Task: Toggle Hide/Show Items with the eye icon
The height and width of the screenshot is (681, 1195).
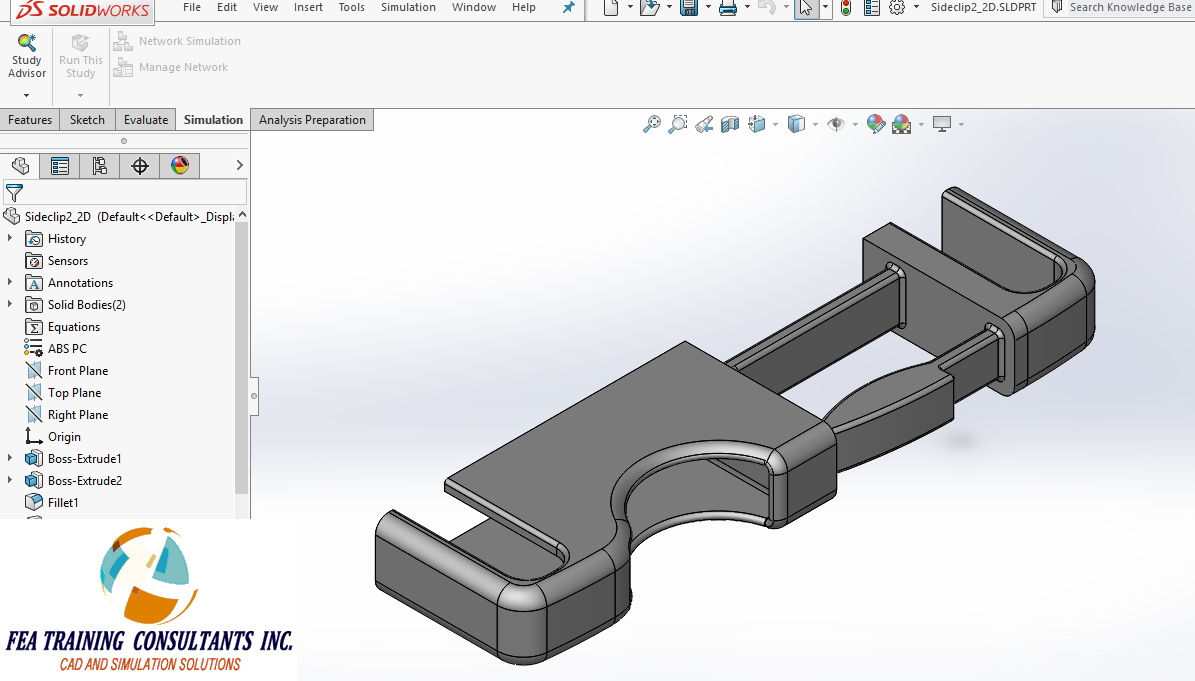Action: click(x=838, y=124)
